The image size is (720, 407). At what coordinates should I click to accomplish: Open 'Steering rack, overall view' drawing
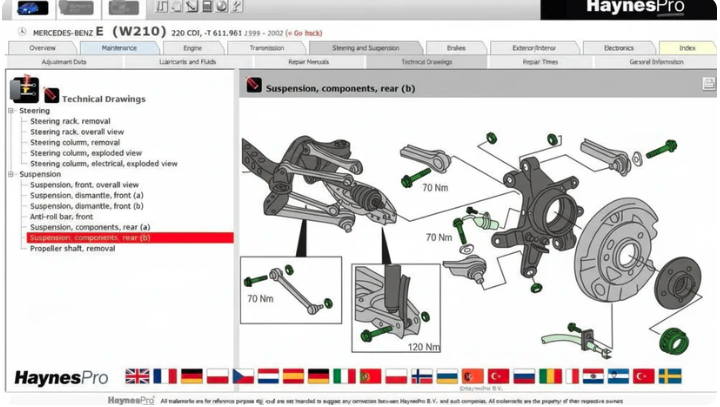coord(77,132)
